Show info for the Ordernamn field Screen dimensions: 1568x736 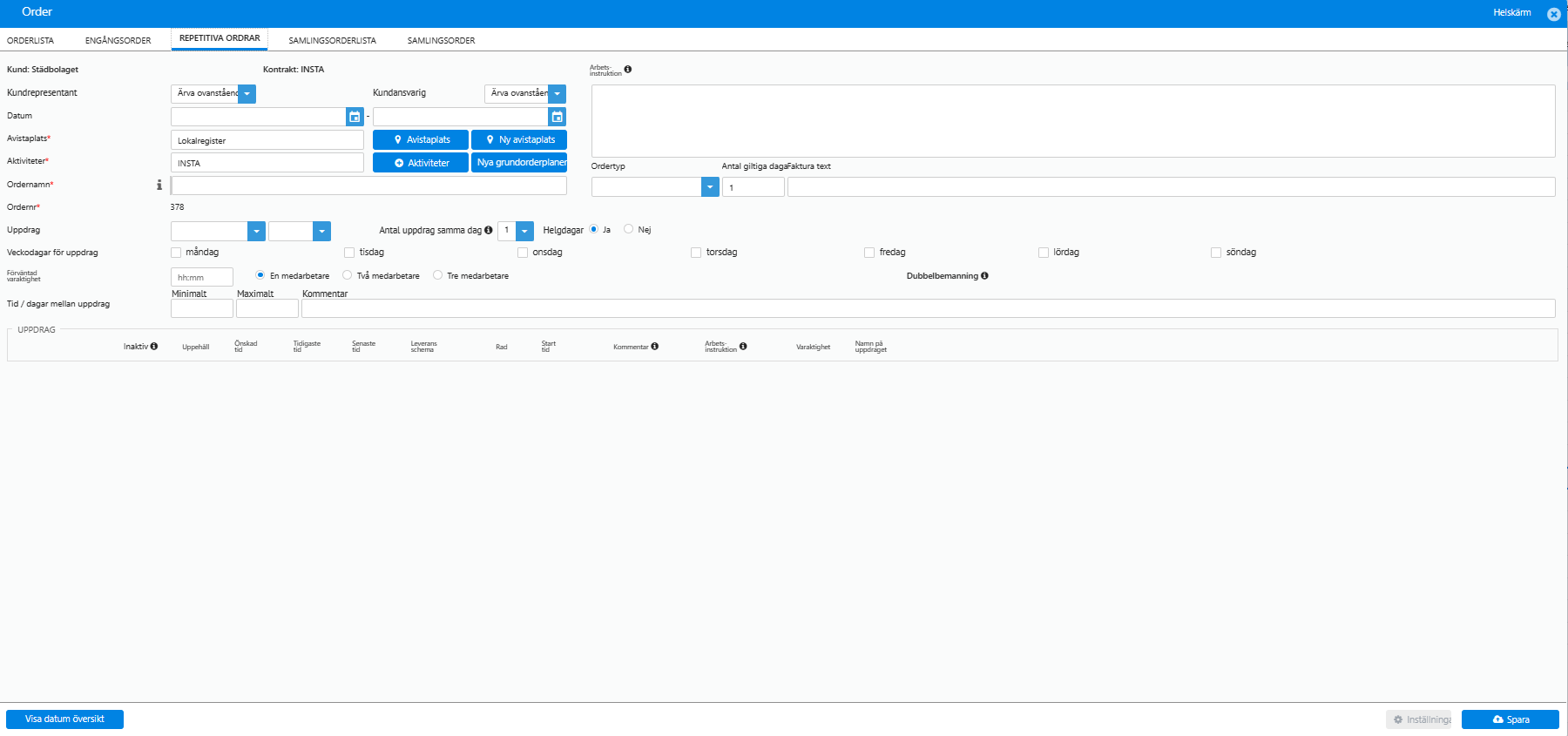point(159,185)
